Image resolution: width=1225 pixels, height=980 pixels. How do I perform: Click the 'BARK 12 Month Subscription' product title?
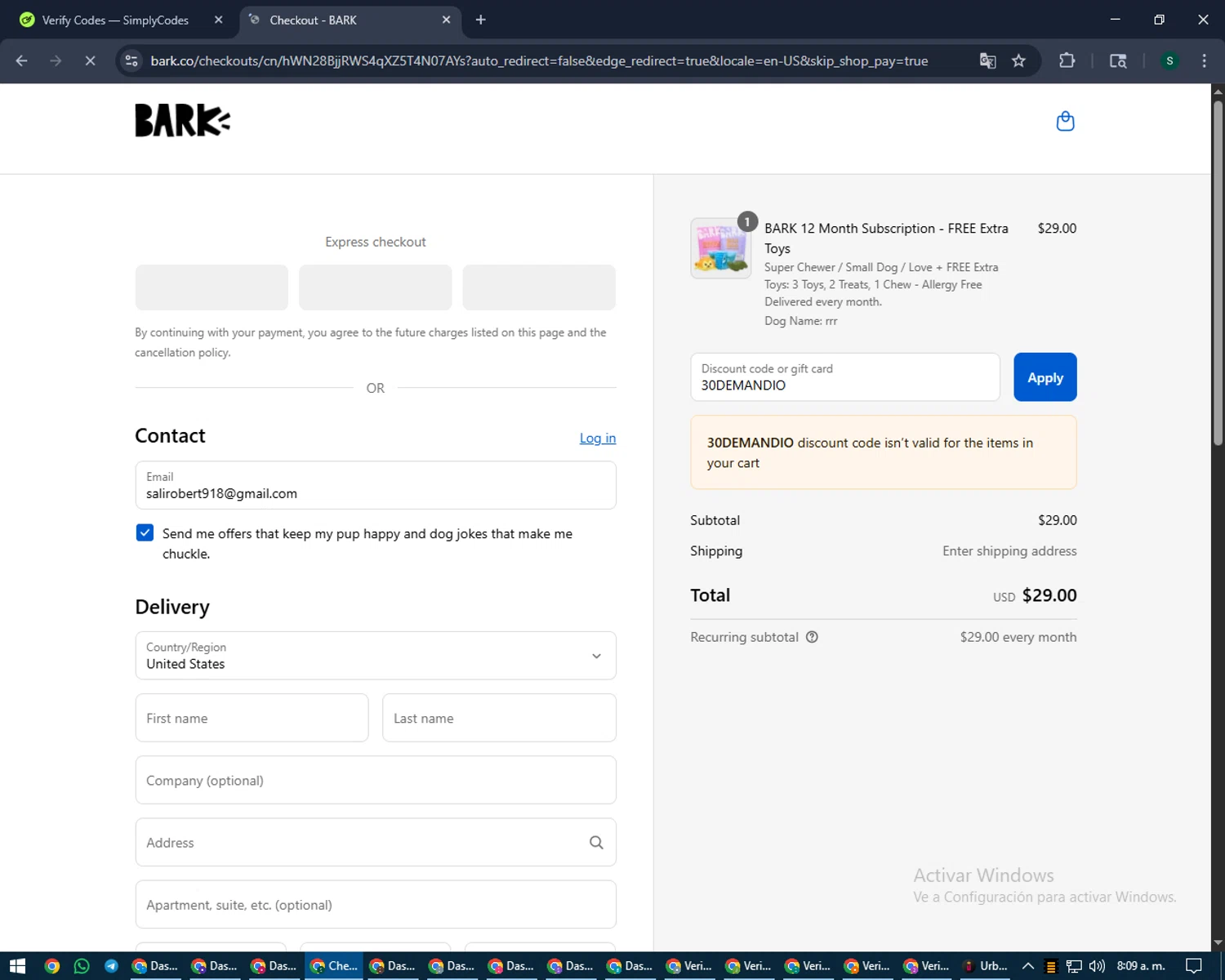coord(886,238)
